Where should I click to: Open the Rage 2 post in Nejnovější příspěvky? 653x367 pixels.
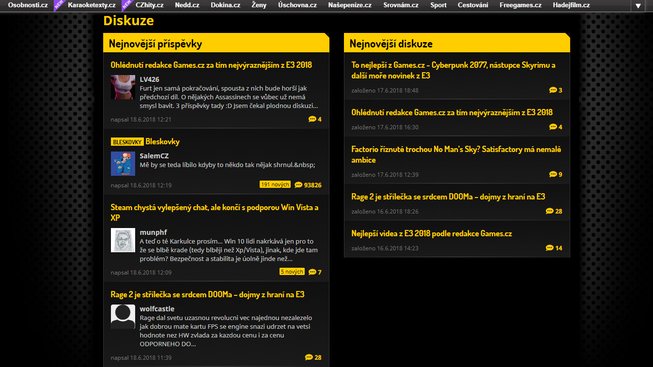pyautogui.click(x=207, y=295)
